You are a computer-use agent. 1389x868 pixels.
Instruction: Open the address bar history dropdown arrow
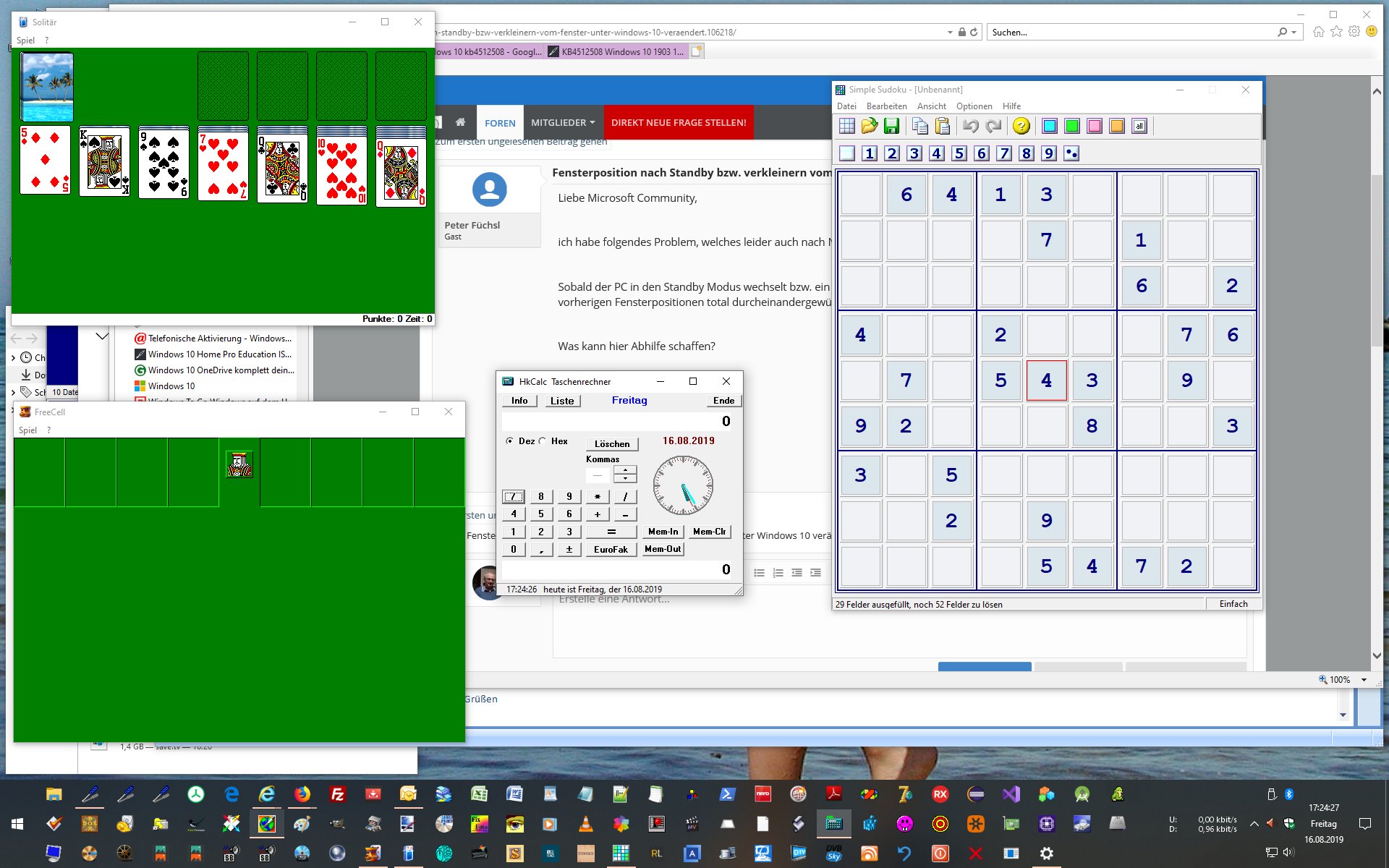click(x=950, y=33)
